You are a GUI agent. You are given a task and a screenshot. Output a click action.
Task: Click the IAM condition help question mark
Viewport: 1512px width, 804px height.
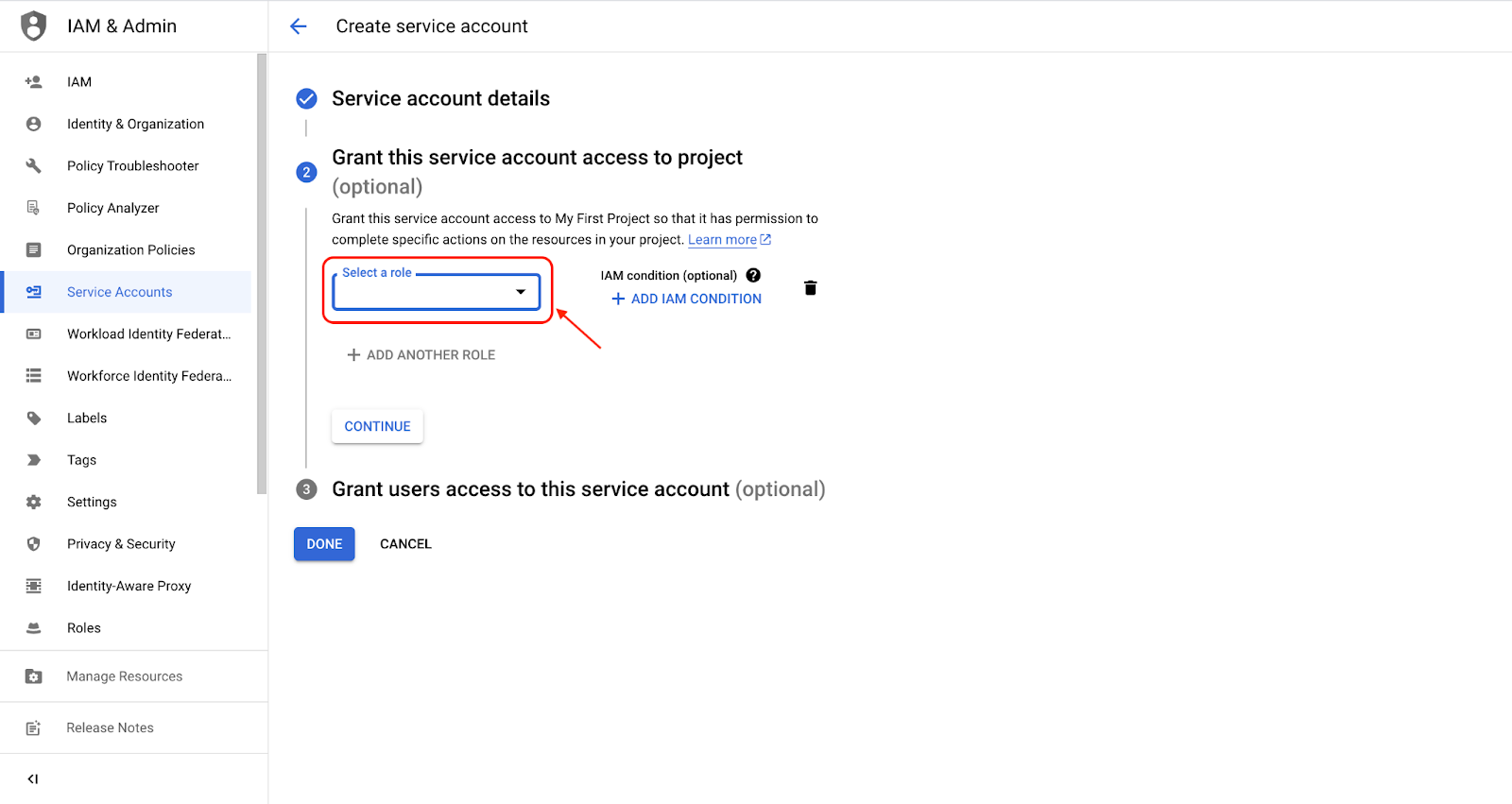coord(753,275)
